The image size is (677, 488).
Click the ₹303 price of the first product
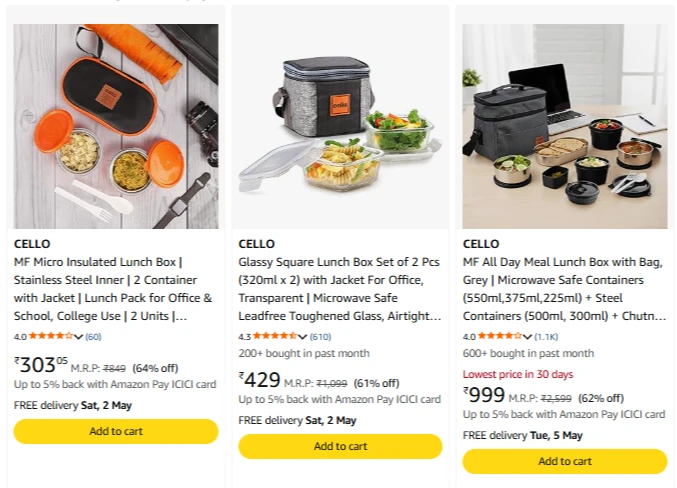point(41,365)
